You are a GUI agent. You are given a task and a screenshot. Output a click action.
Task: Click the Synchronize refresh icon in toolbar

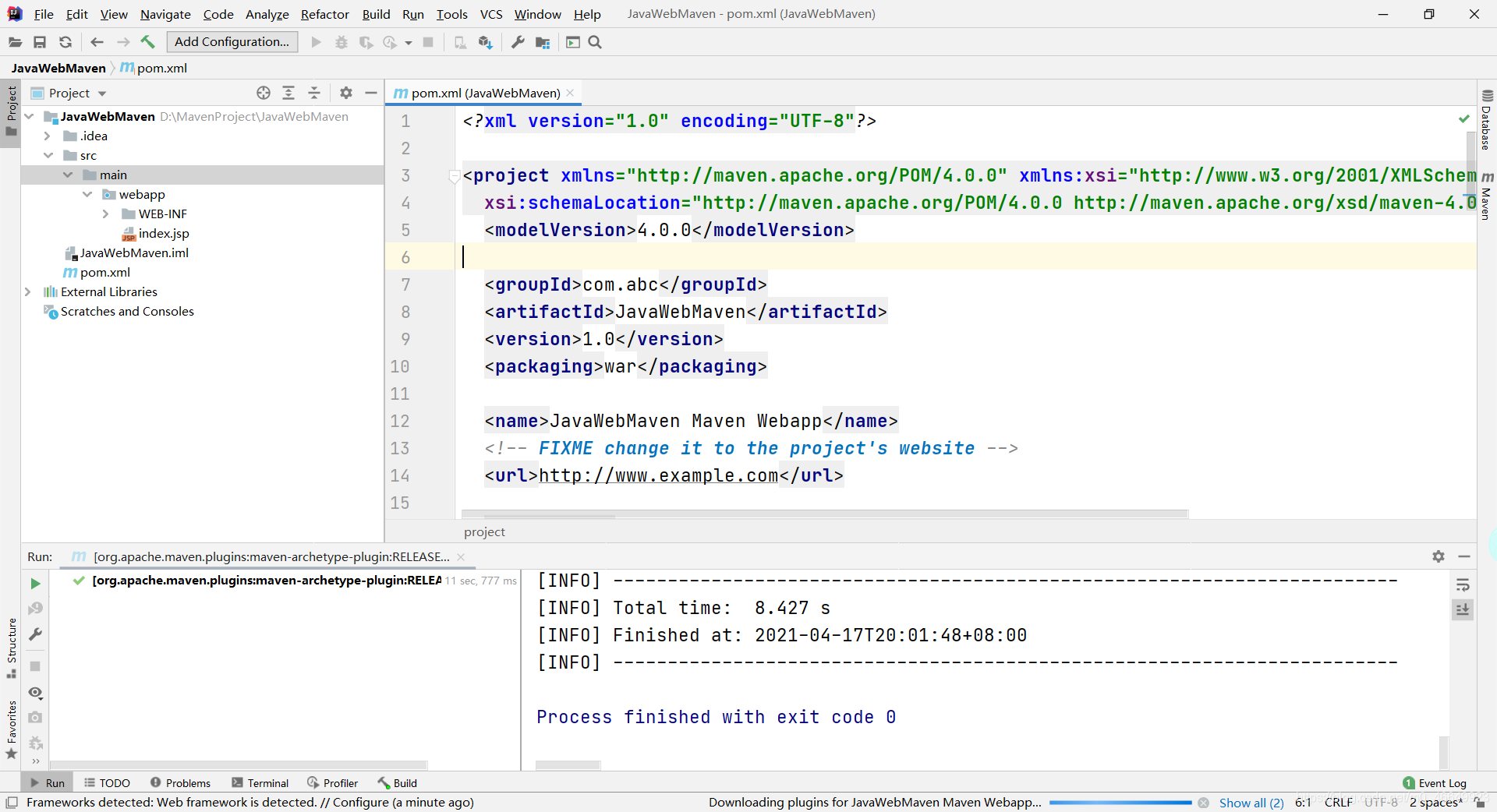click(x=65, y=42)
